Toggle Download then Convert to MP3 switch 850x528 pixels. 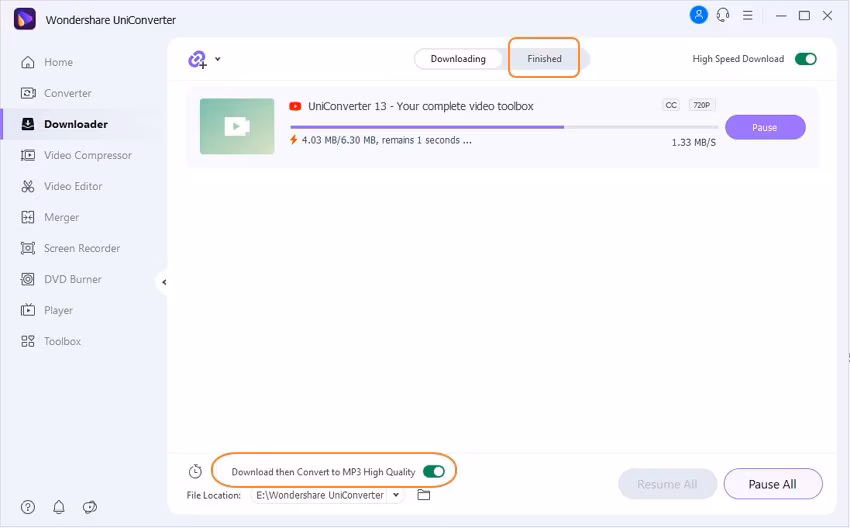(434, 472)
